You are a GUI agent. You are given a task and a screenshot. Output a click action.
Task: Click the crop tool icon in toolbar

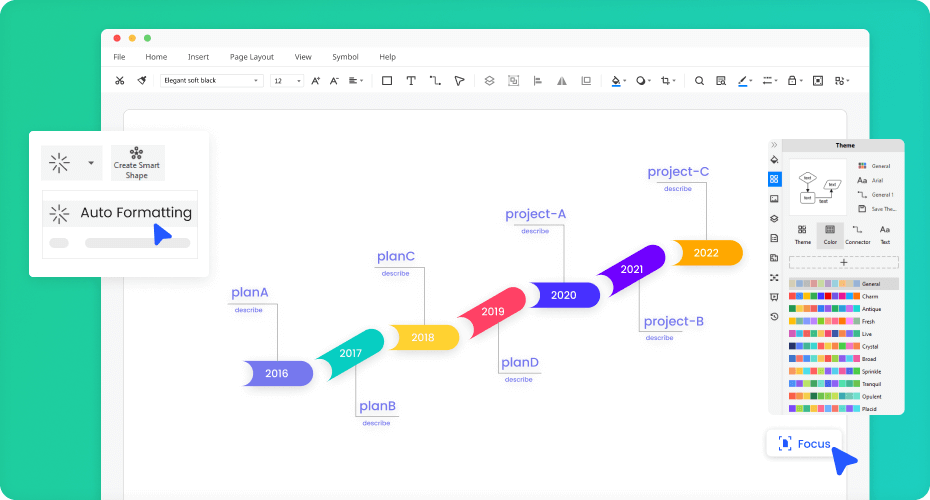[x=666, y=81]
